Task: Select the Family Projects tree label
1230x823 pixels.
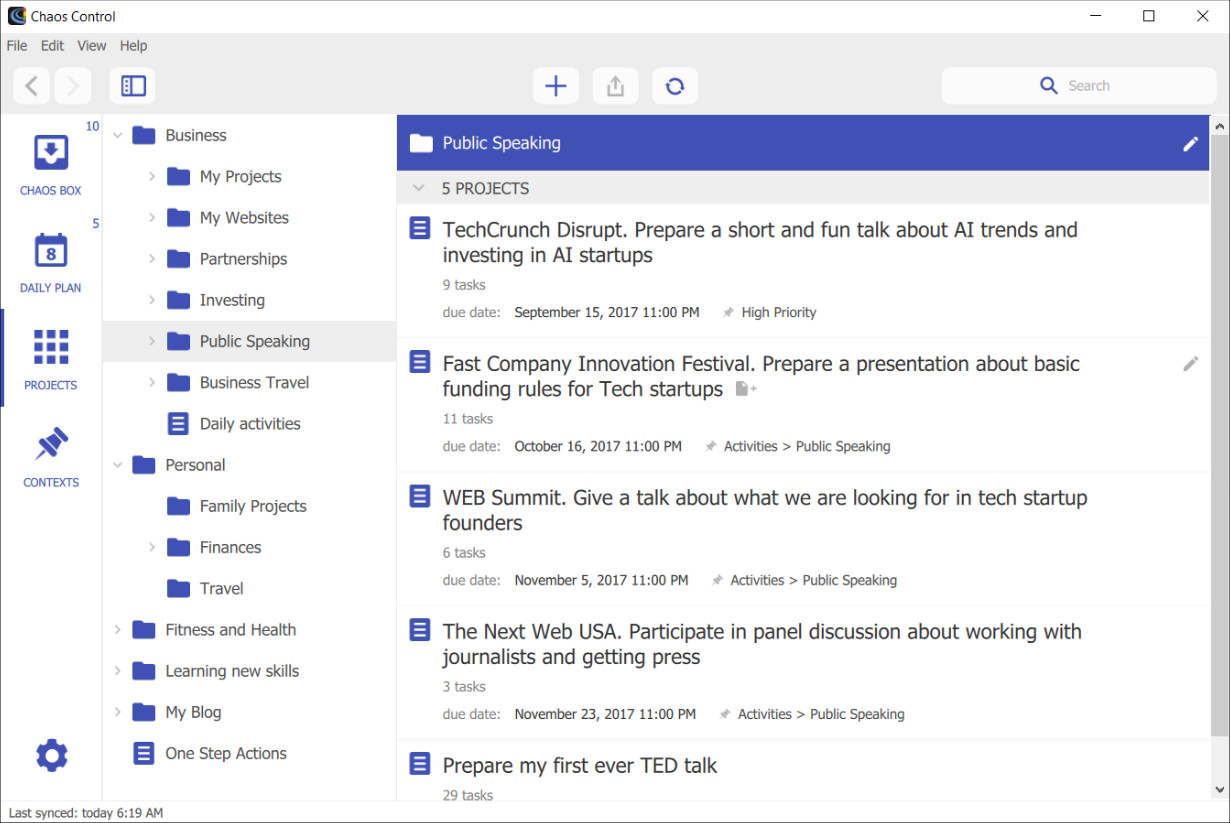Action: pyautogui.click(x=253, y=506)
